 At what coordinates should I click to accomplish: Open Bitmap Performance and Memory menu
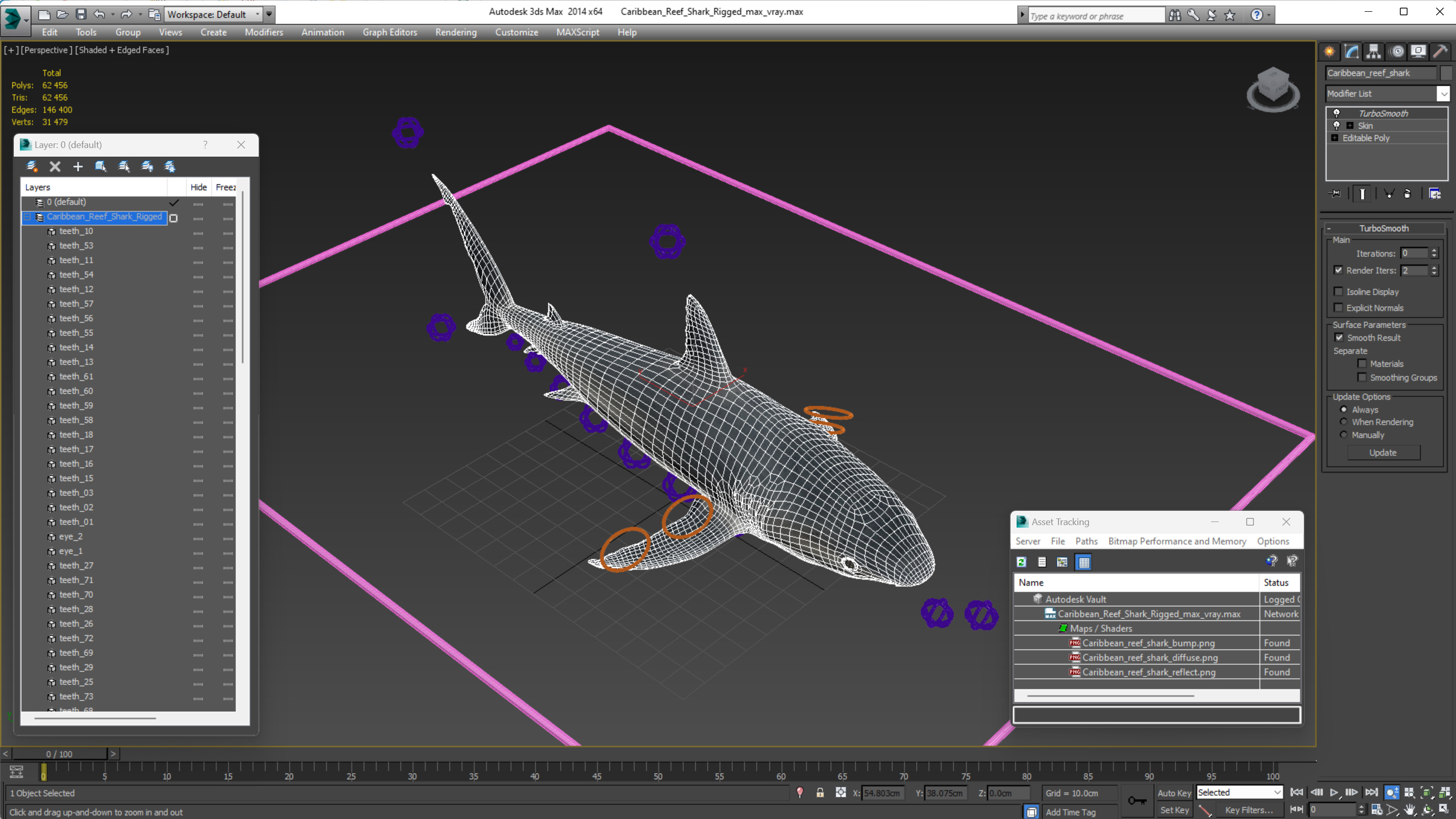pos(1177,541)
